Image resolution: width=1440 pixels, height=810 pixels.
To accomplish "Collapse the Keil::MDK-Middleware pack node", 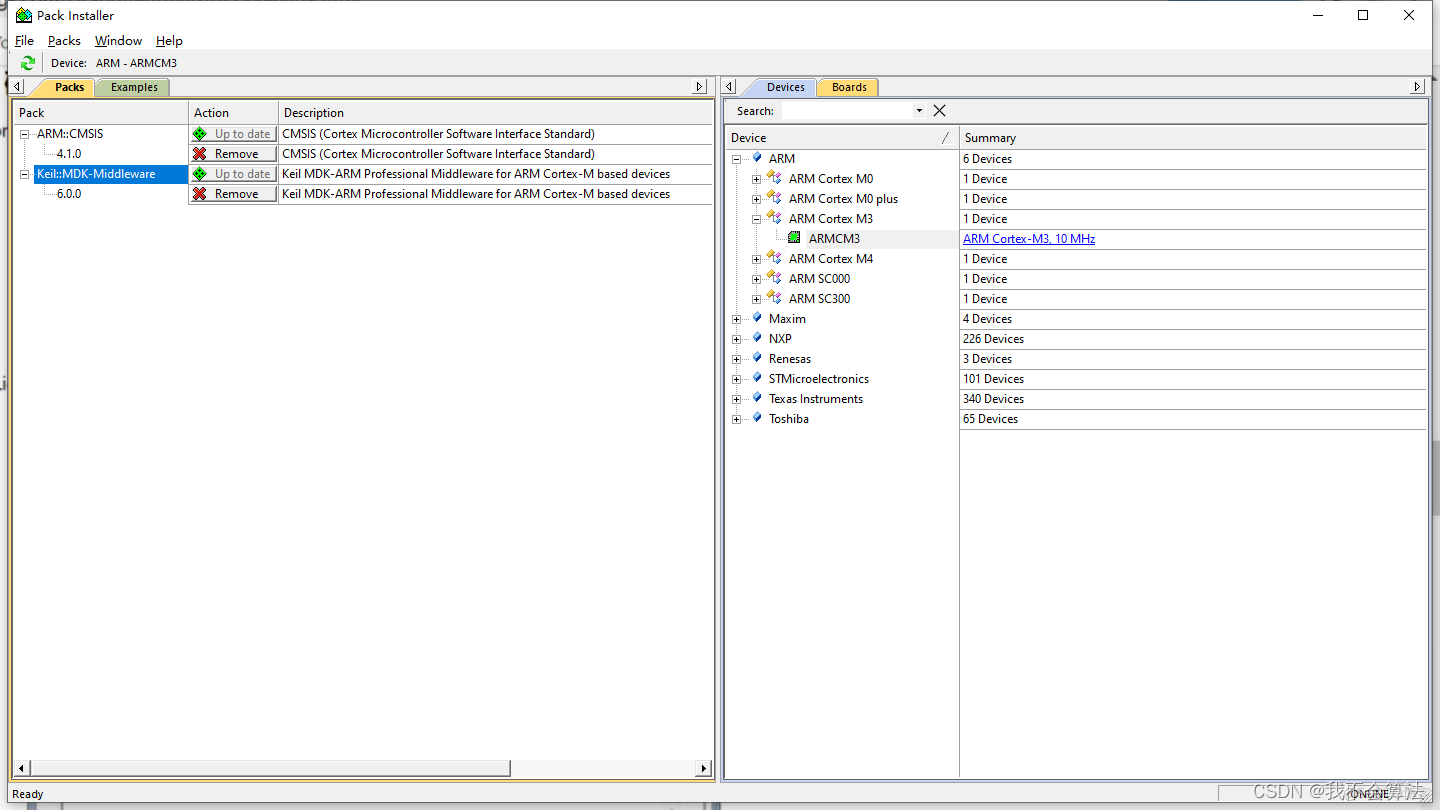I will [25, 174].
